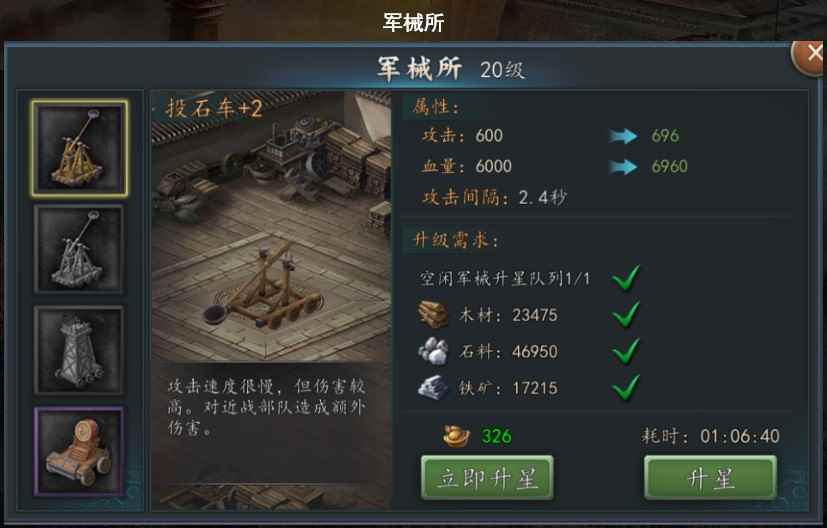Close the armory panel with X button
Image resolution: width=827 pixels, height=528 pixels.
coord(811,54)
